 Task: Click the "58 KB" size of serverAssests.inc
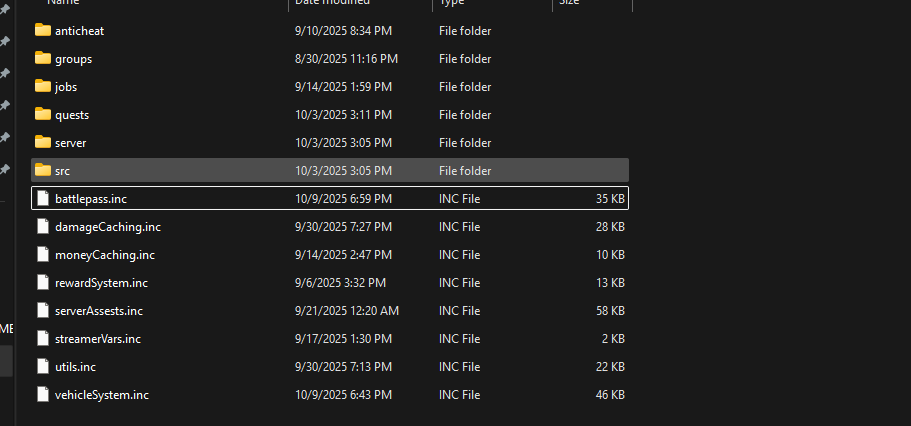tap(610, 311)
